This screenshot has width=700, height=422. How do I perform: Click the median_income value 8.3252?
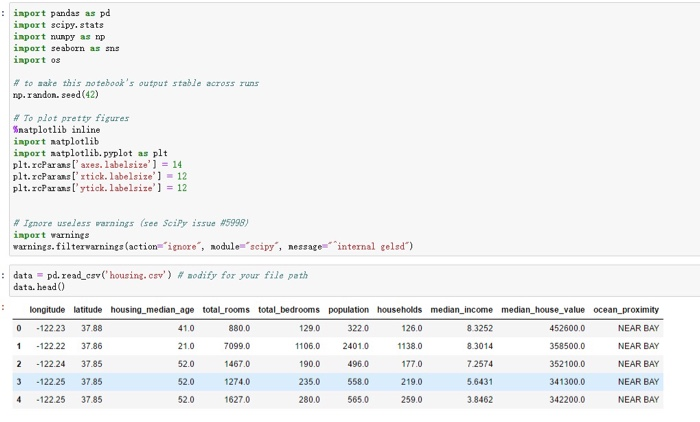(480, 328)
